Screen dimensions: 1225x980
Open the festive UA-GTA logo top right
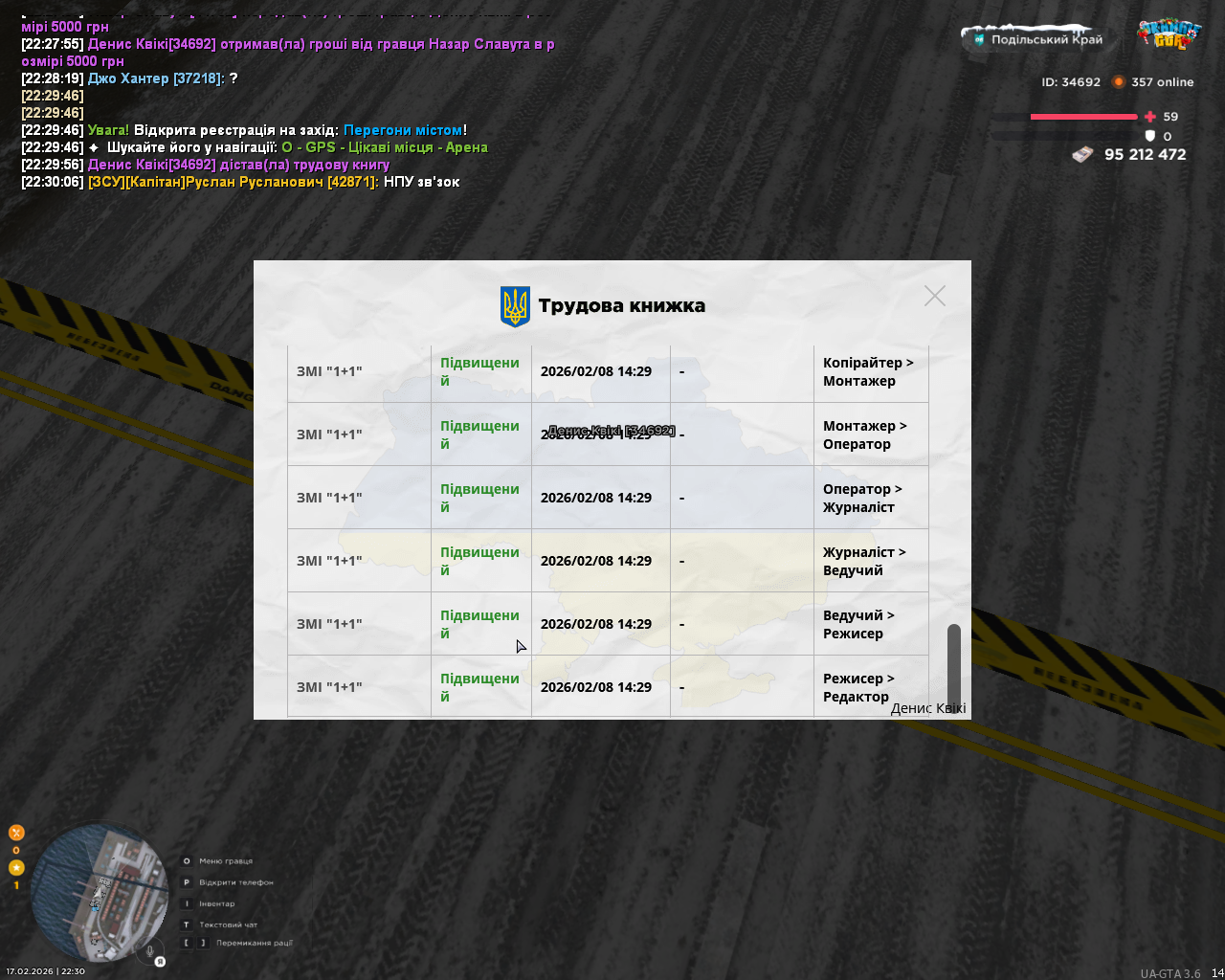point(1169,35)
